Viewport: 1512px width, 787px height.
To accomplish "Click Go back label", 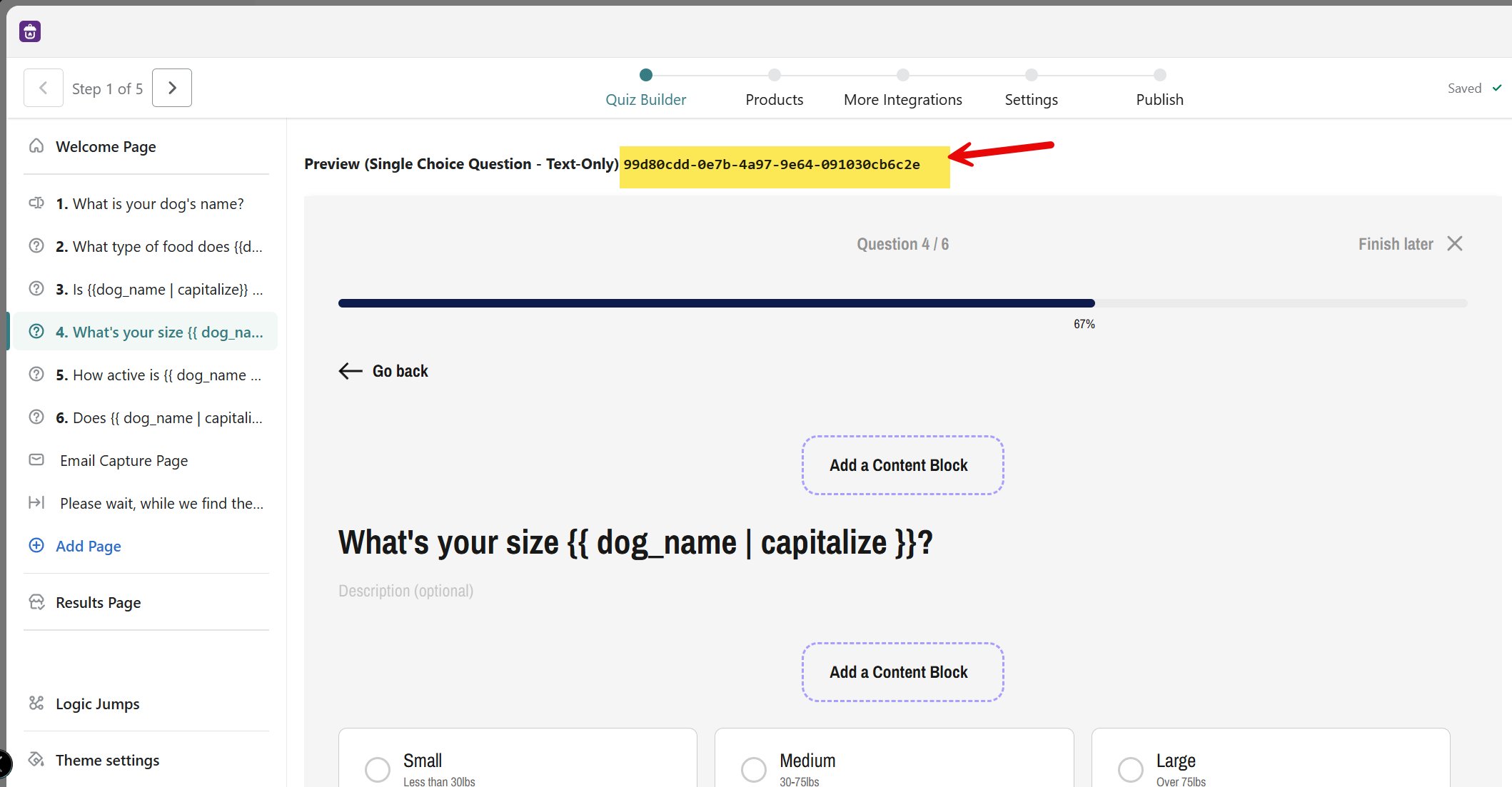I will tap(400, 371).
